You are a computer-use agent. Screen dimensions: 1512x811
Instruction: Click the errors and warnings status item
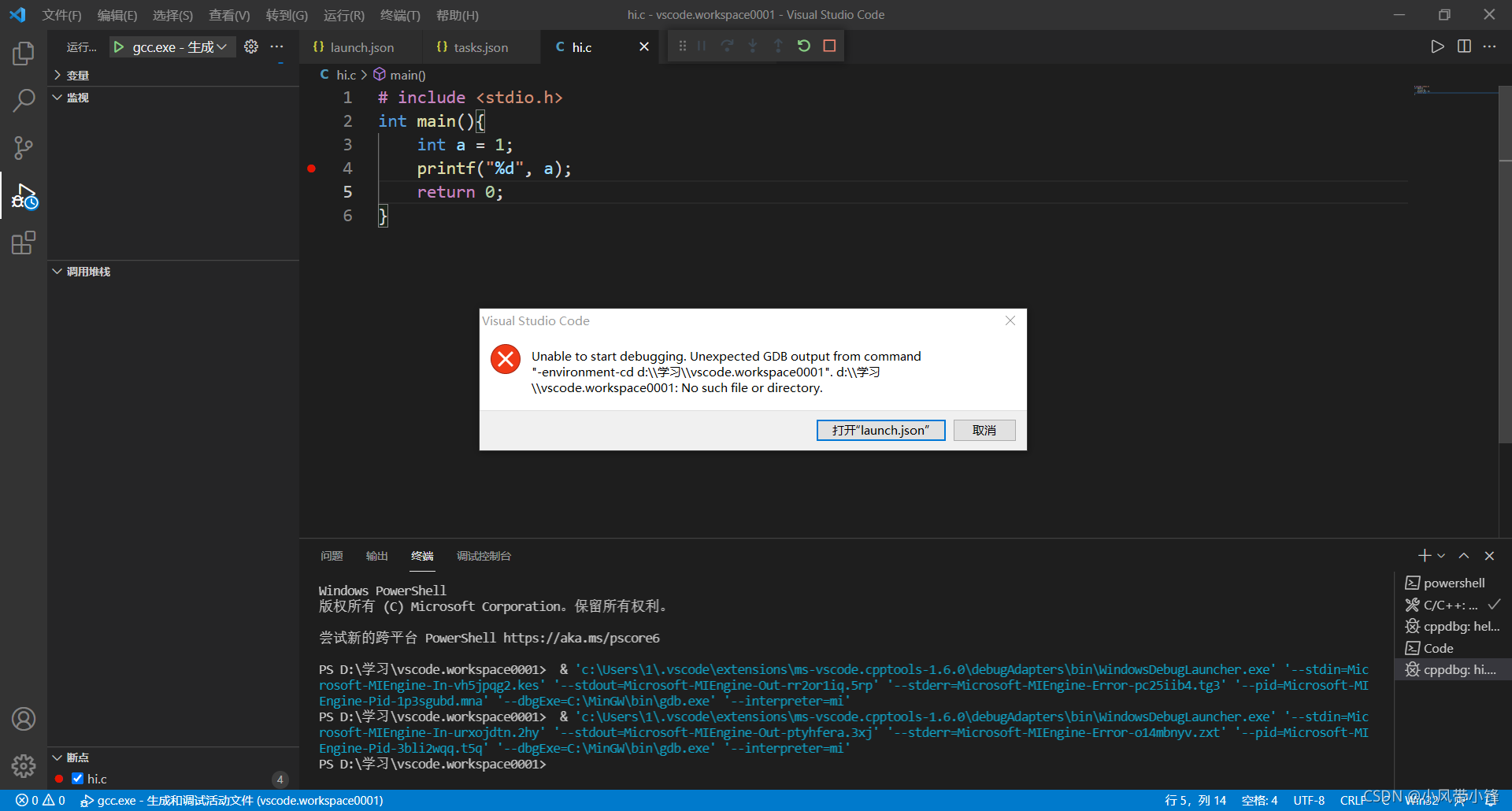[40, 800]
